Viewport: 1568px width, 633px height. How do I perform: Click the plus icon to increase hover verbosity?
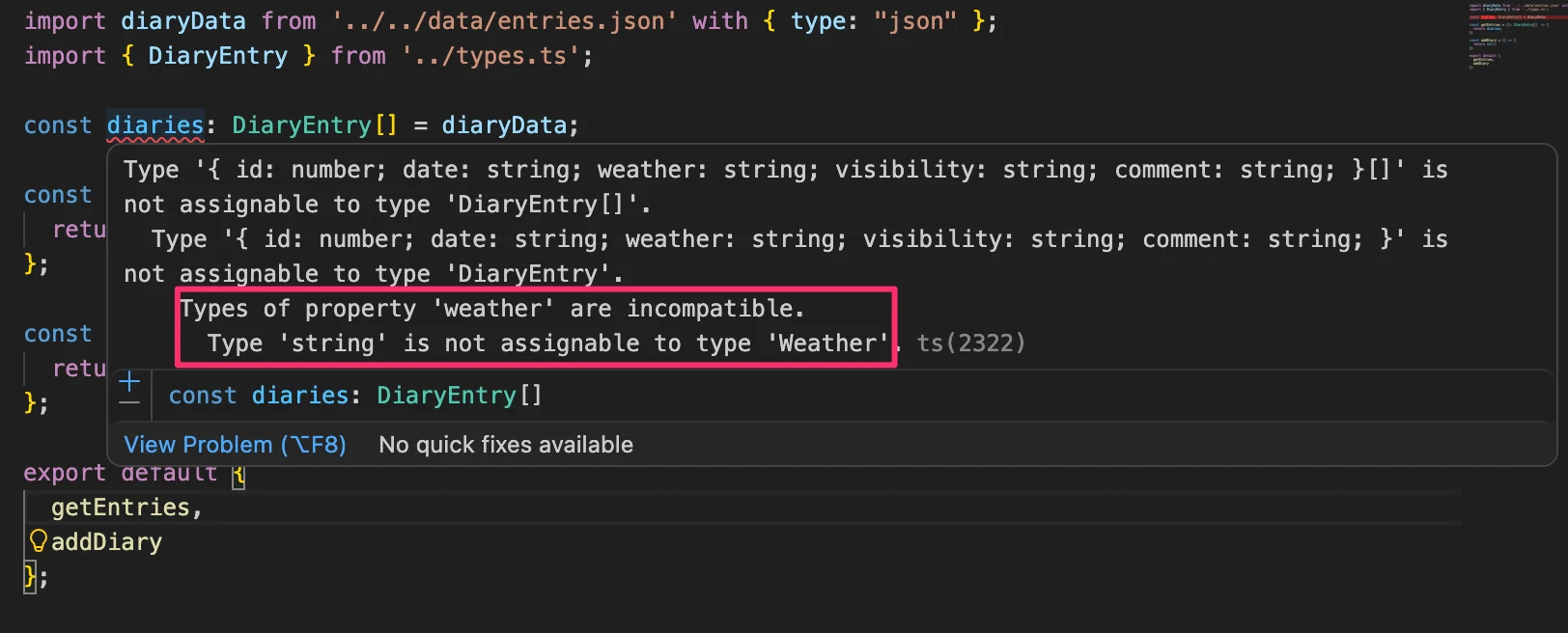[129, 381]
